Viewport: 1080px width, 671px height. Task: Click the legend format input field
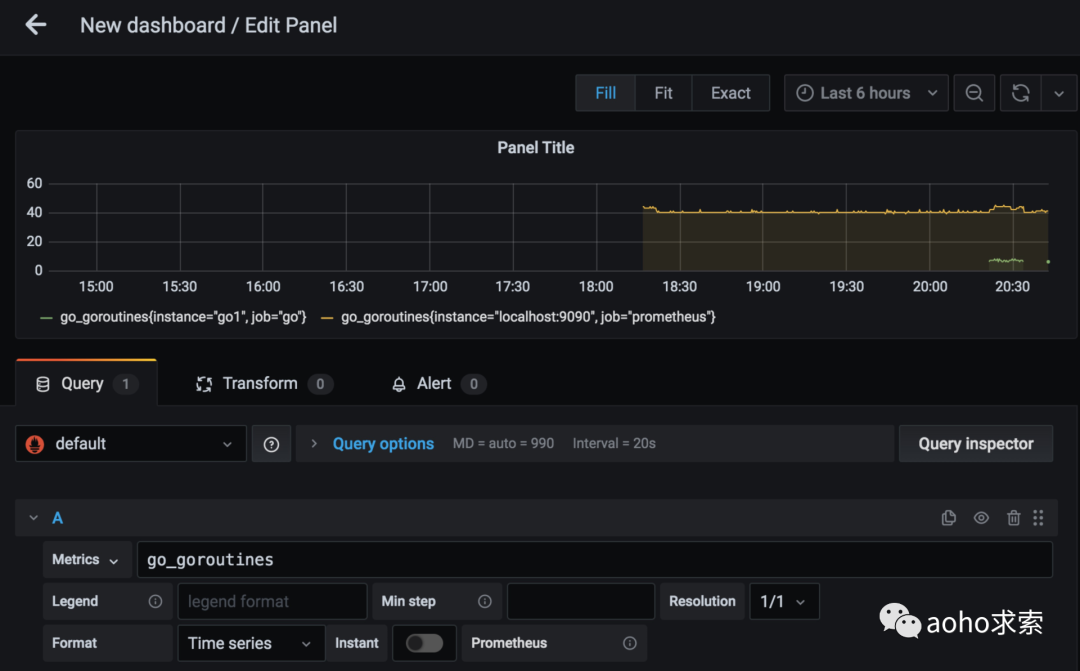pyautogui.click(x=272, y=601)
